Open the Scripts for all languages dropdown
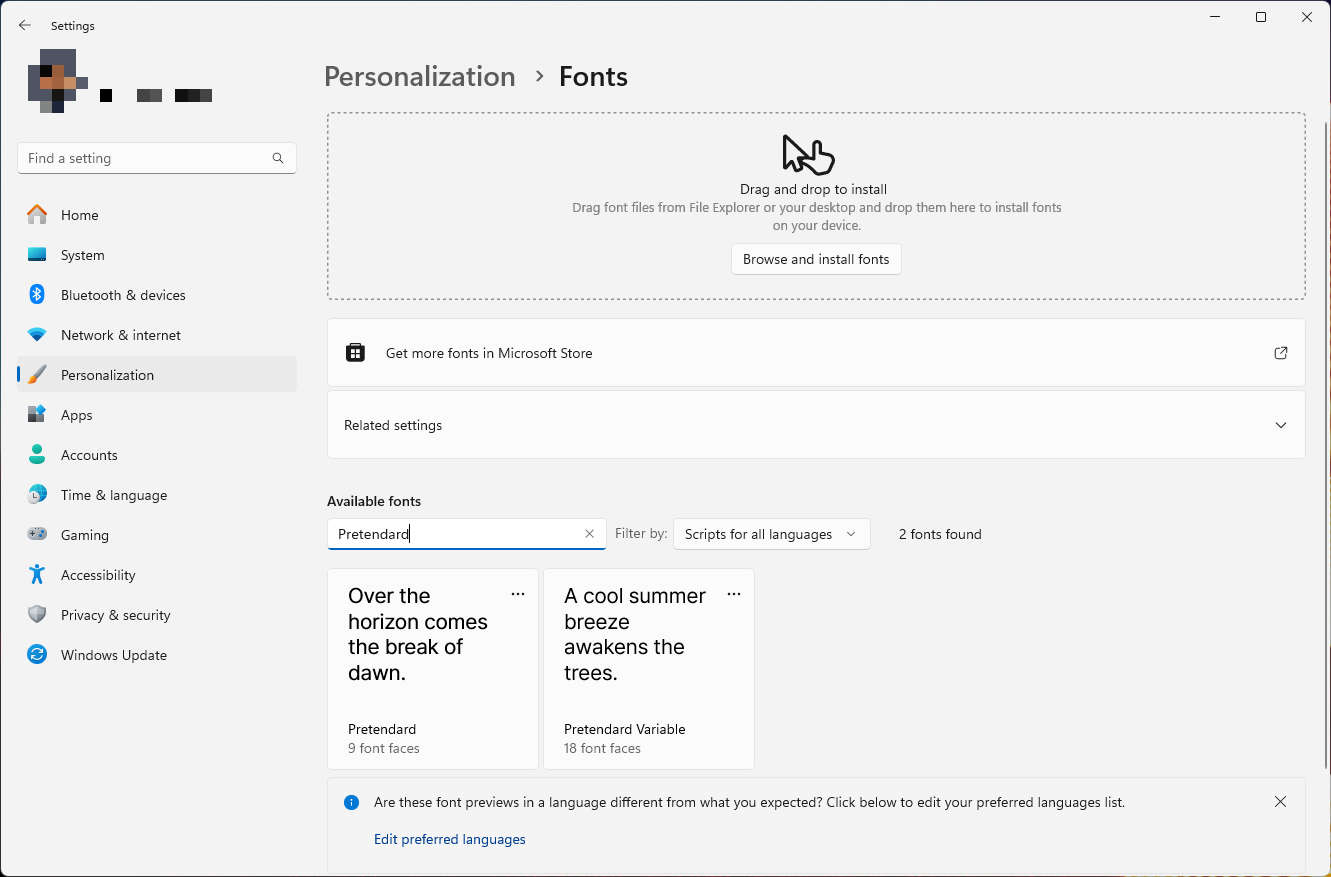This screenshot has width=1331, height=877. coord(771,534)
